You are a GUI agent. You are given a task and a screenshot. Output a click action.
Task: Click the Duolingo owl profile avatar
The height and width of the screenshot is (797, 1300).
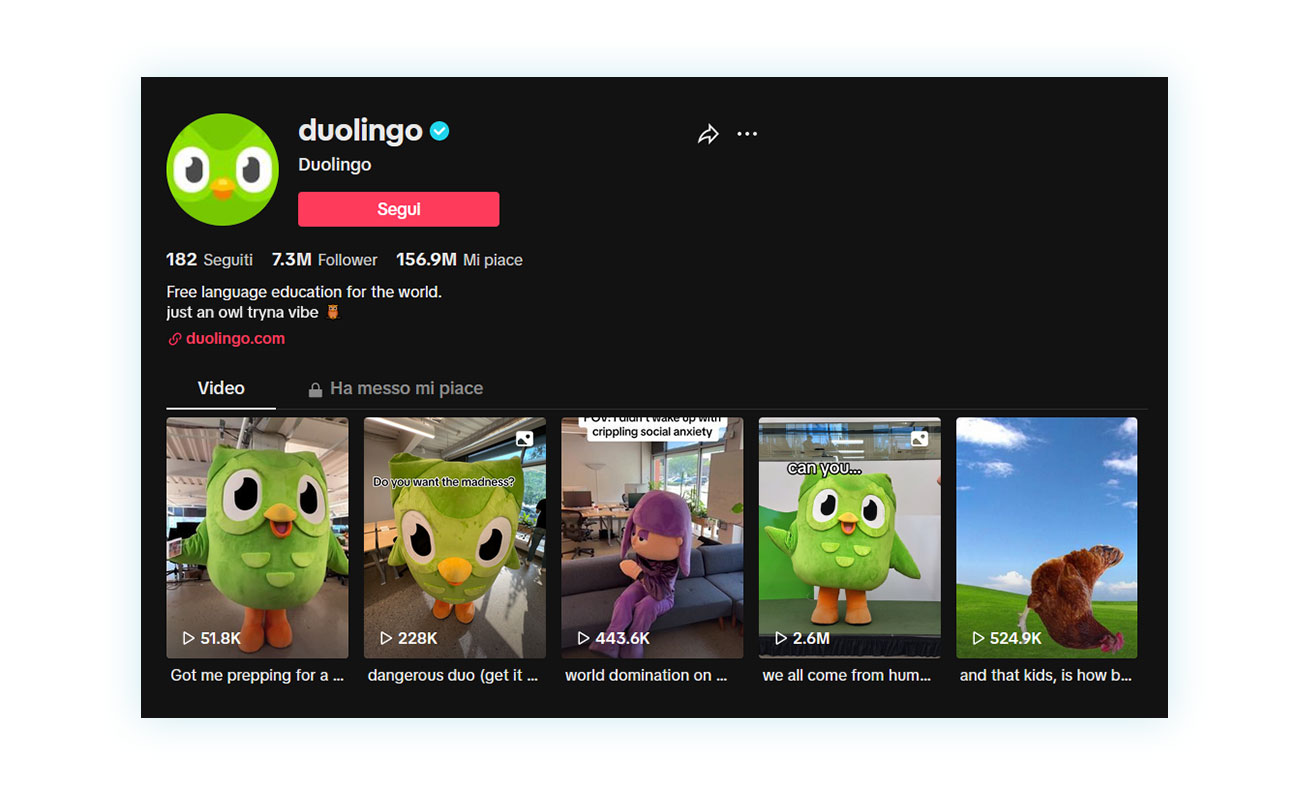coord(222,169)
